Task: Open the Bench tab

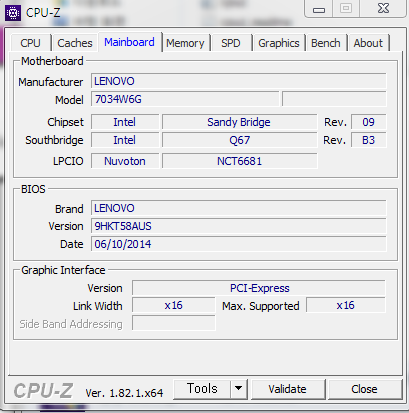Action: [x=326, y=43]
